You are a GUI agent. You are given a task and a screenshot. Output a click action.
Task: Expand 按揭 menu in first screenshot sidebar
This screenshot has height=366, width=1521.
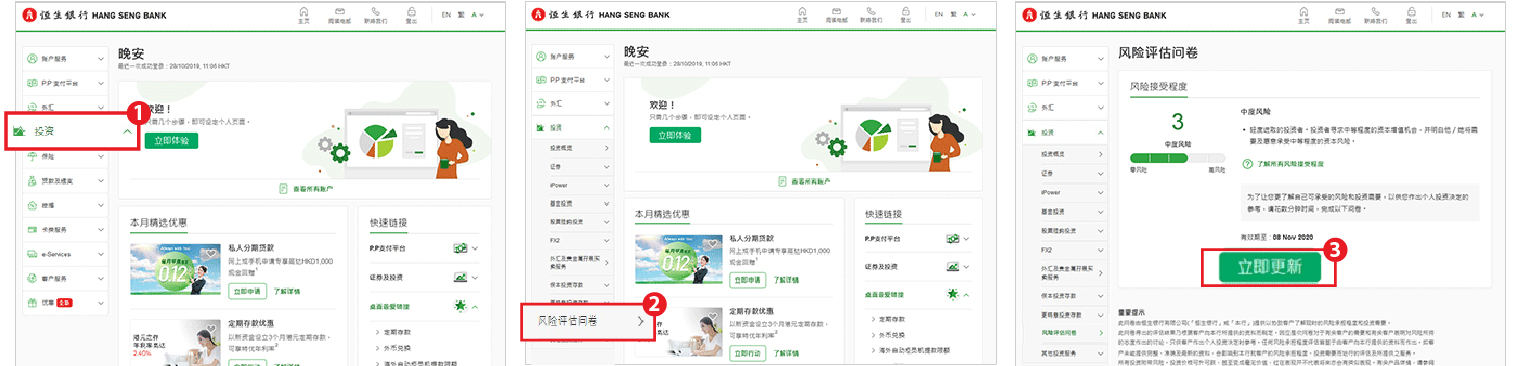101,206
